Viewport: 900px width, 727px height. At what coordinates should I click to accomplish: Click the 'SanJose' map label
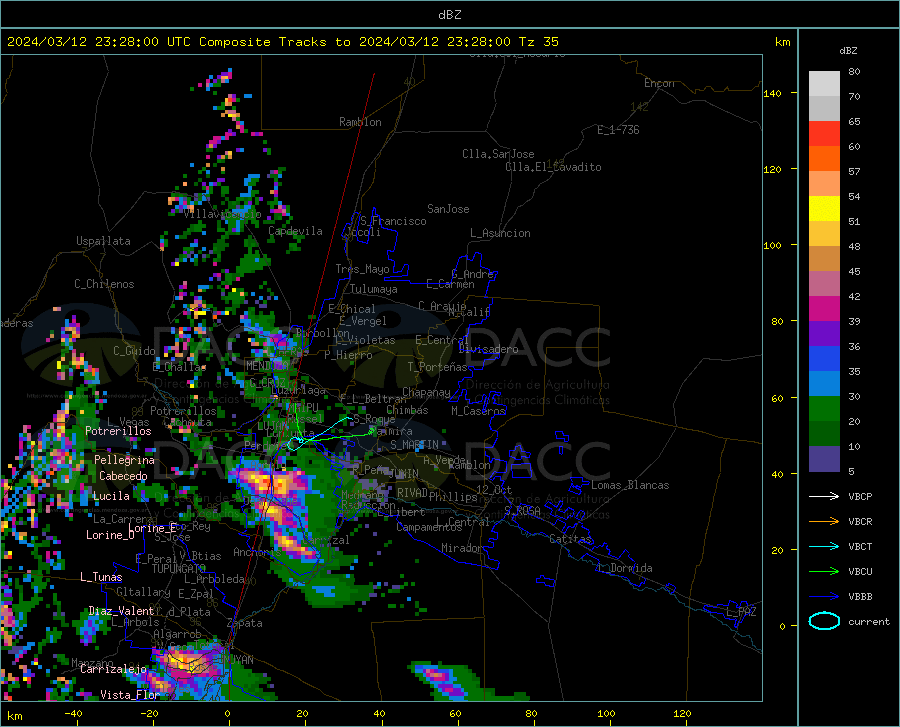tap(448, 209)
